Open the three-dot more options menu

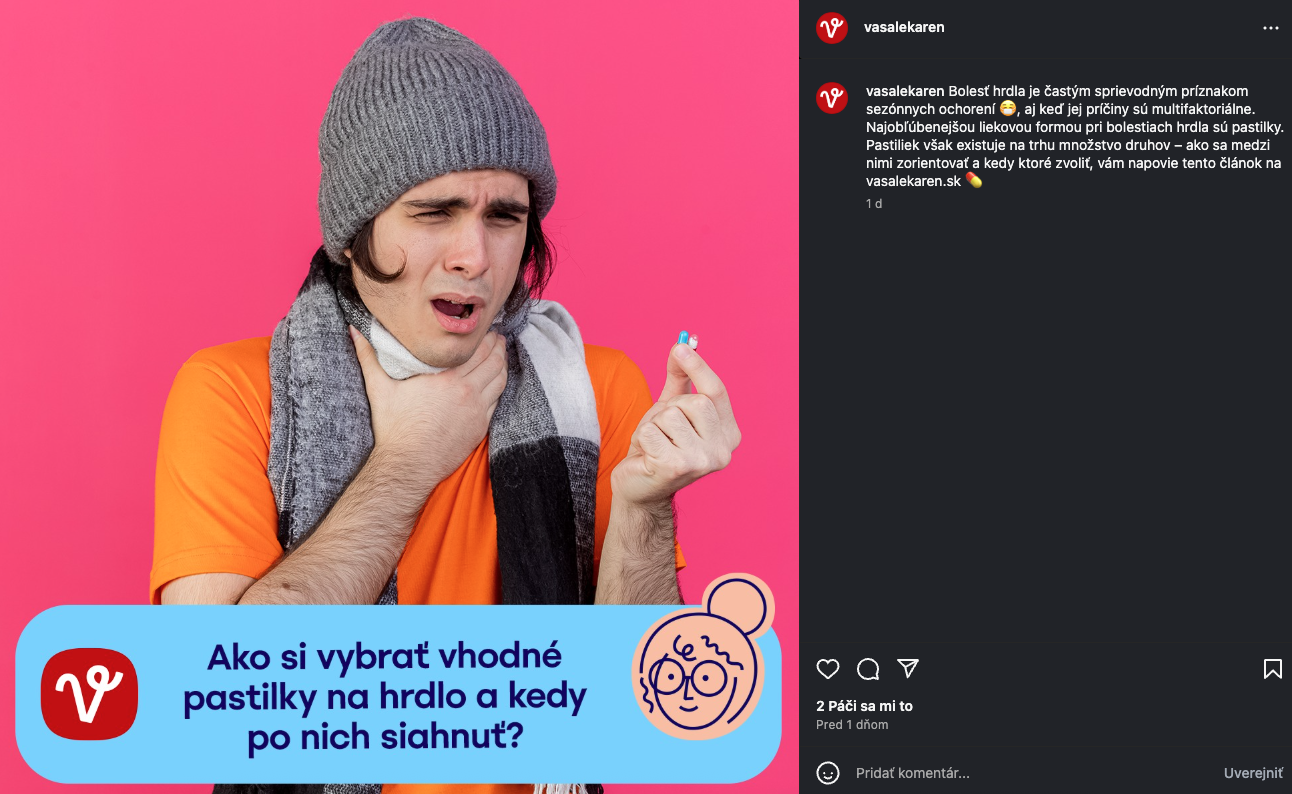(1271, 28)
